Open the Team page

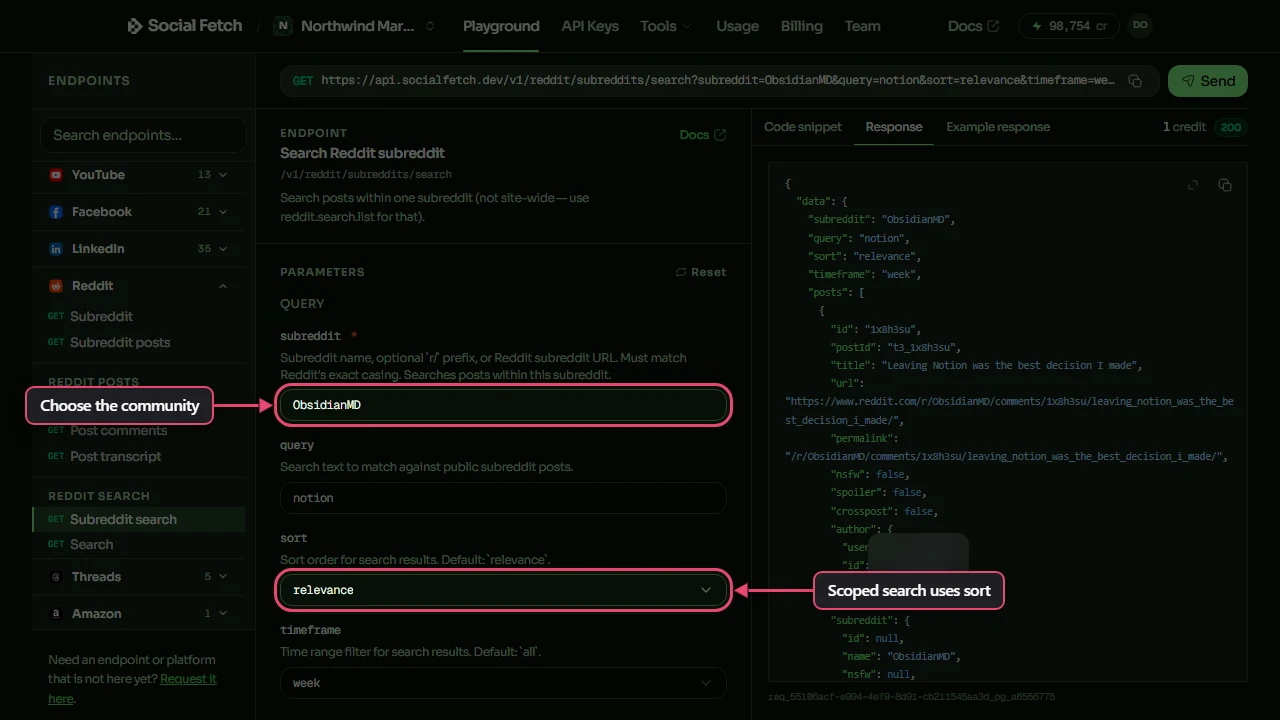click(x=863, y=26)
